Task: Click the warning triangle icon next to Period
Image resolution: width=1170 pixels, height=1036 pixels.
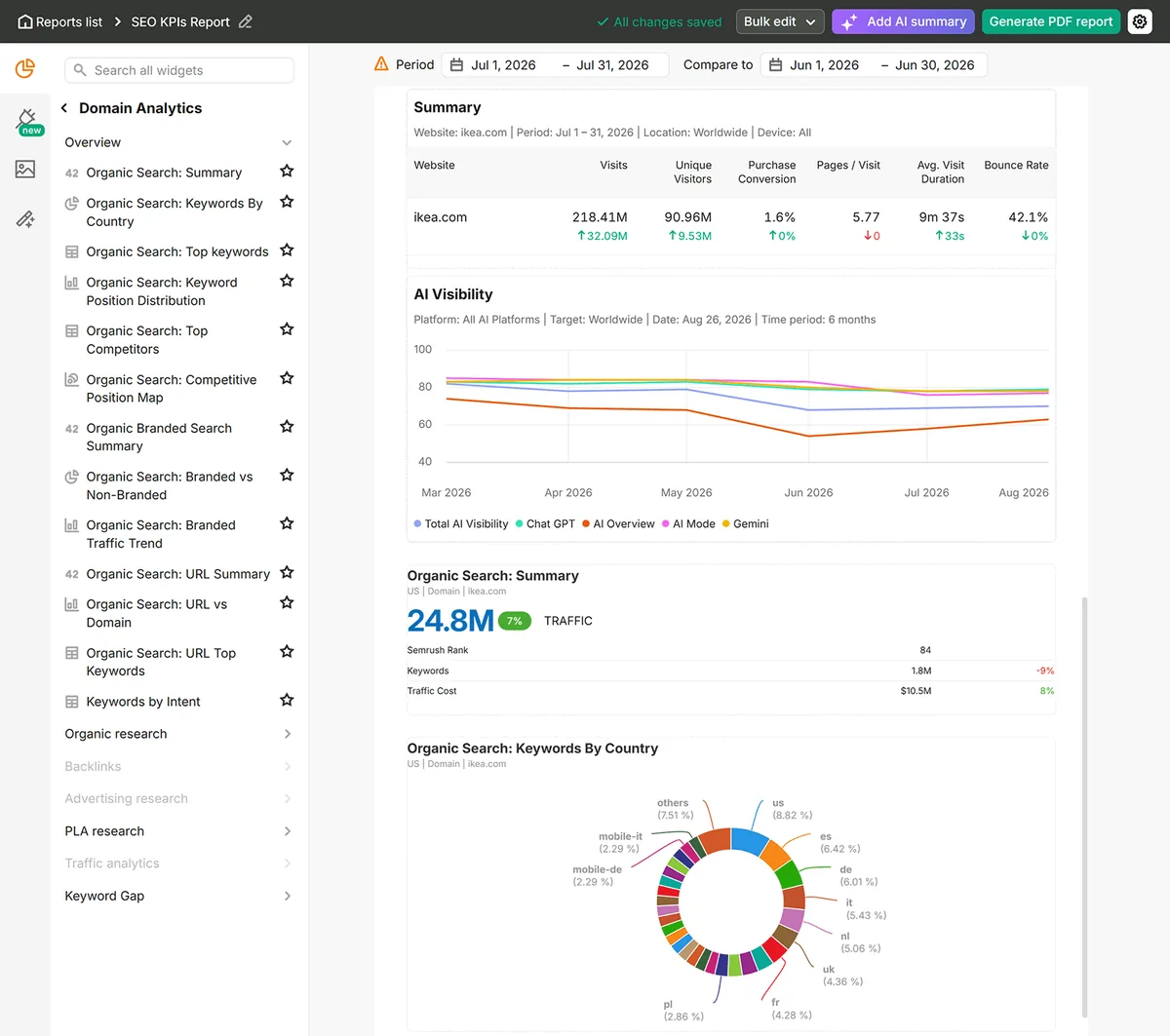Action: (381, 64)
